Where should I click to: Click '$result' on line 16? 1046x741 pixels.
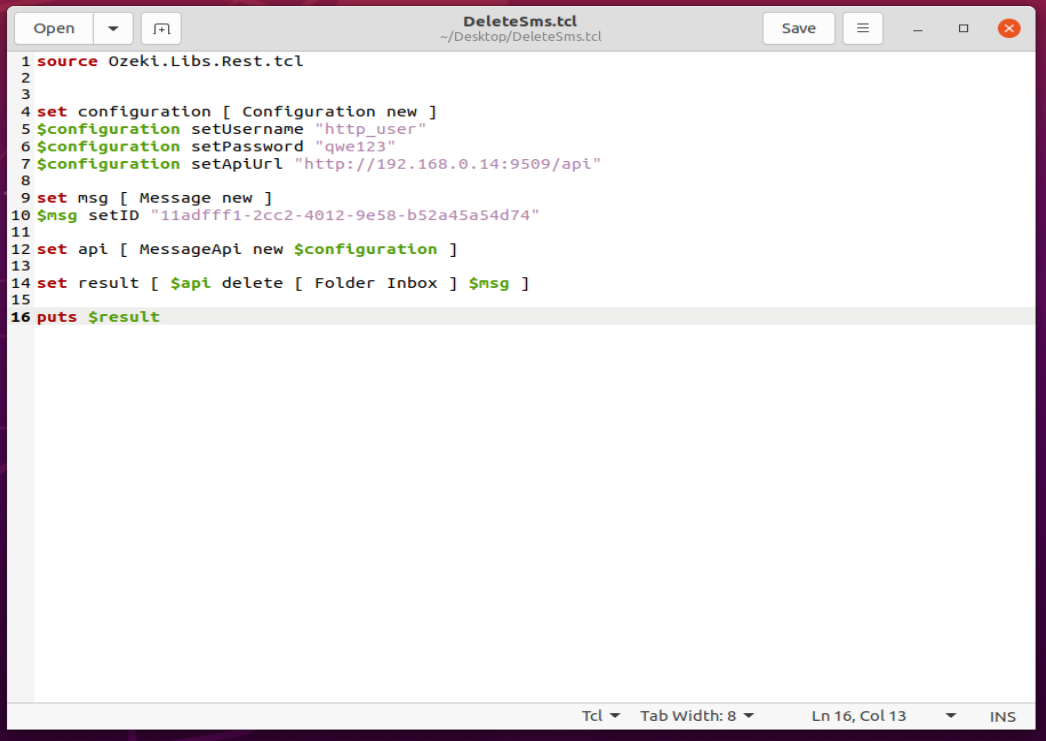point(124,317)
